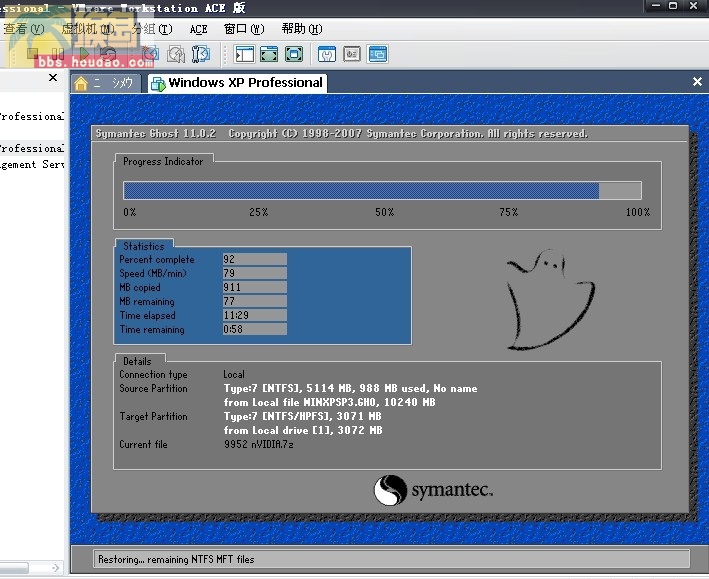Open the 帮助(H) menu
The height and width of the screenshot is (579, 709).
(302, 29)
